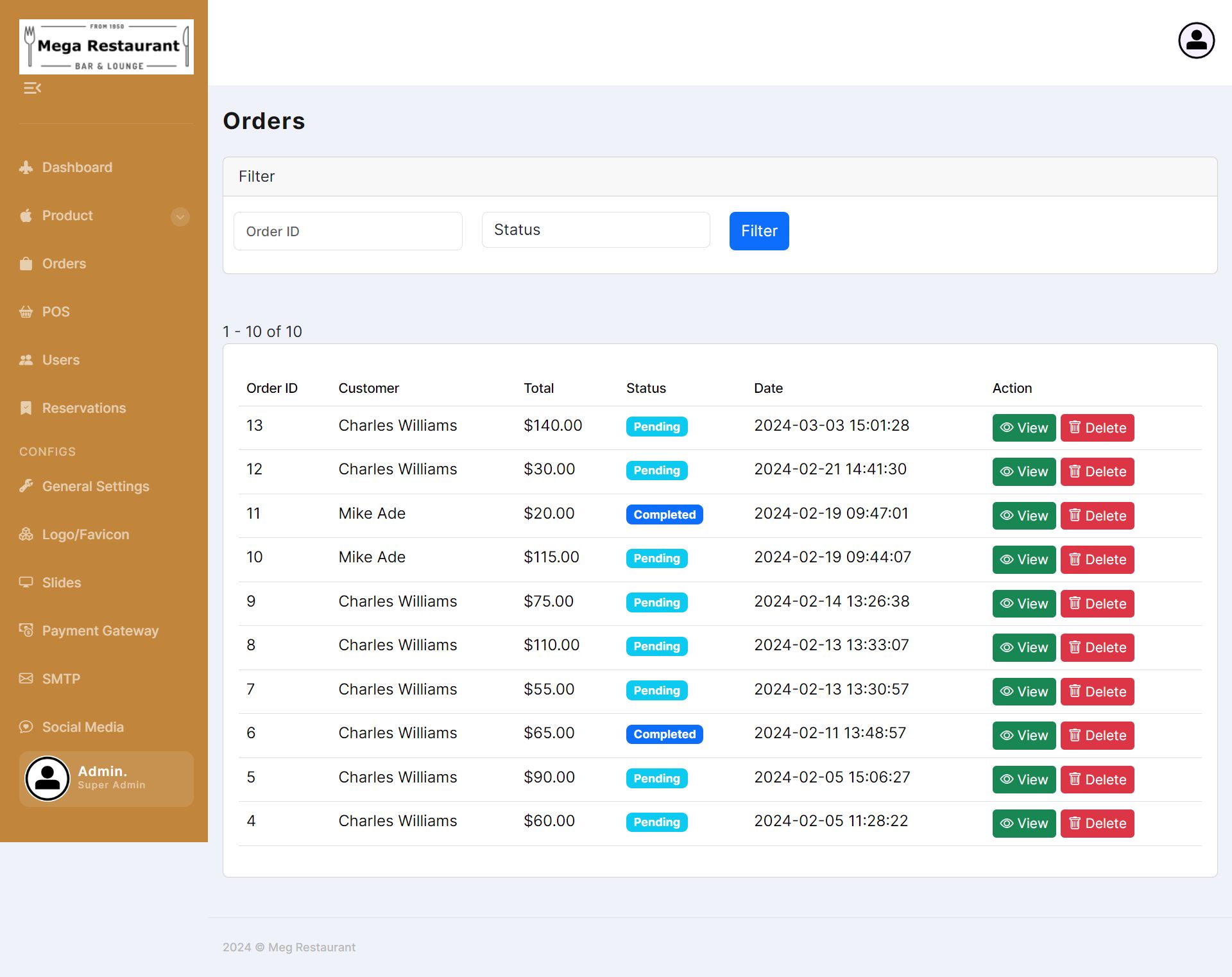Open the Status filter dropdown
The width and height of the screenshot is (1232, 977).
point(595,230)
